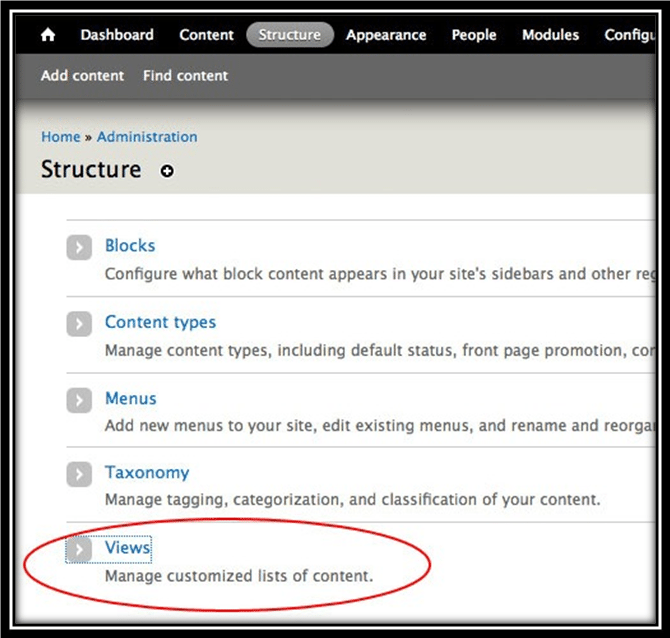Click the arrow icon beside Blocks
Viewport: 670px width, 638px height.
pyautogui.click(x=79, y=247)
